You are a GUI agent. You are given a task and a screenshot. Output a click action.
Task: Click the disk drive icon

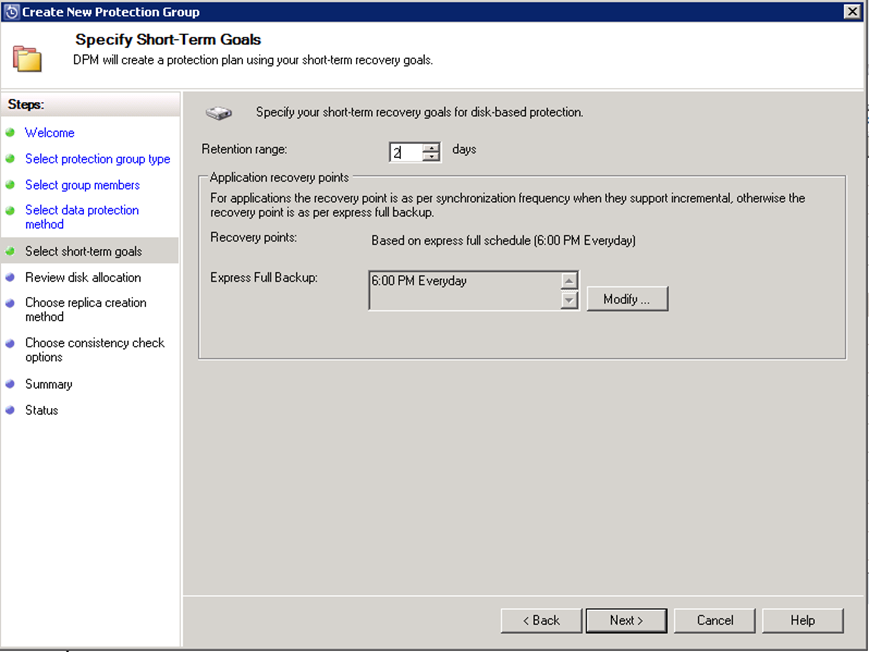point(219,113)
